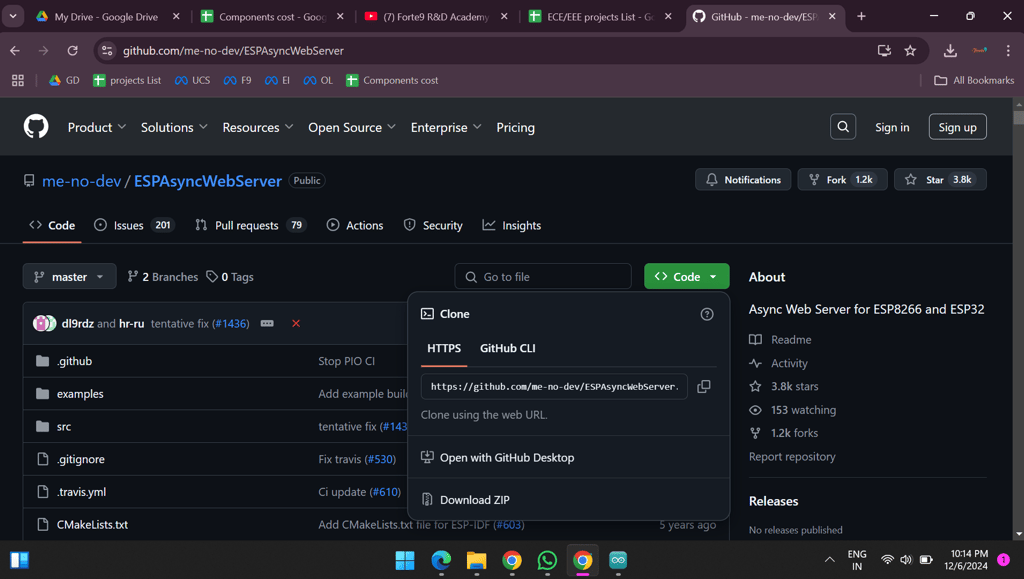Open Wi-Fi network settings in tray
Image resolution: width=1024 pixels, height=579 pixels.
(887, 559)
